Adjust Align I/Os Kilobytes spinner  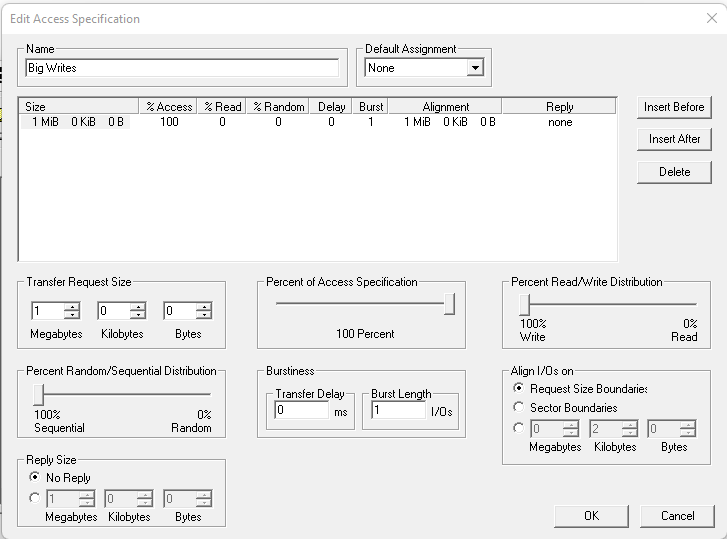[630, 429]
